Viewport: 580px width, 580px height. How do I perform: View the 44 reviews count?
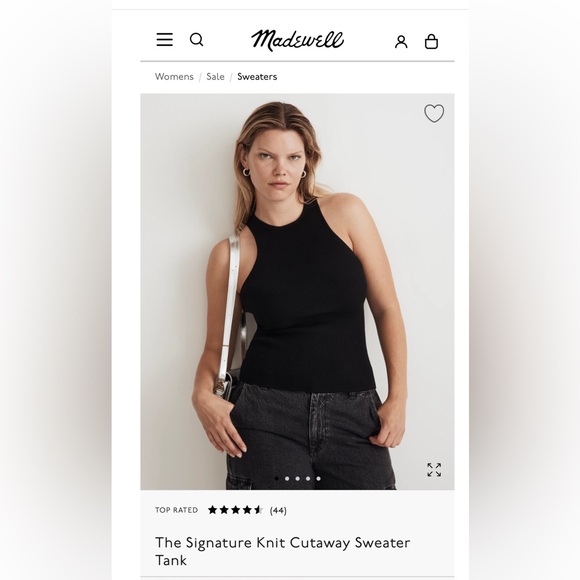(278, 510)
